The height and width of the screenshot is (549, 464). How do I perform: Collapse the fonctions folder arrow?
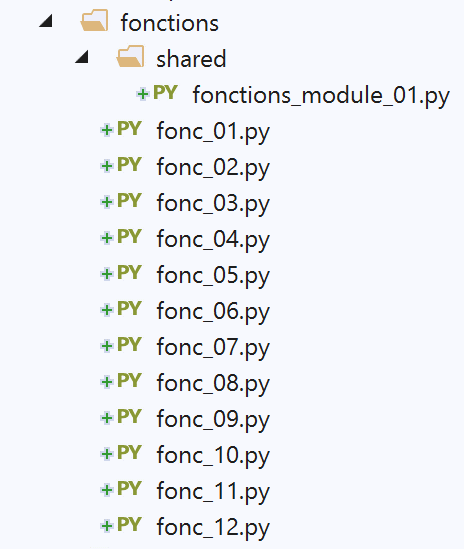coord(46,21)
